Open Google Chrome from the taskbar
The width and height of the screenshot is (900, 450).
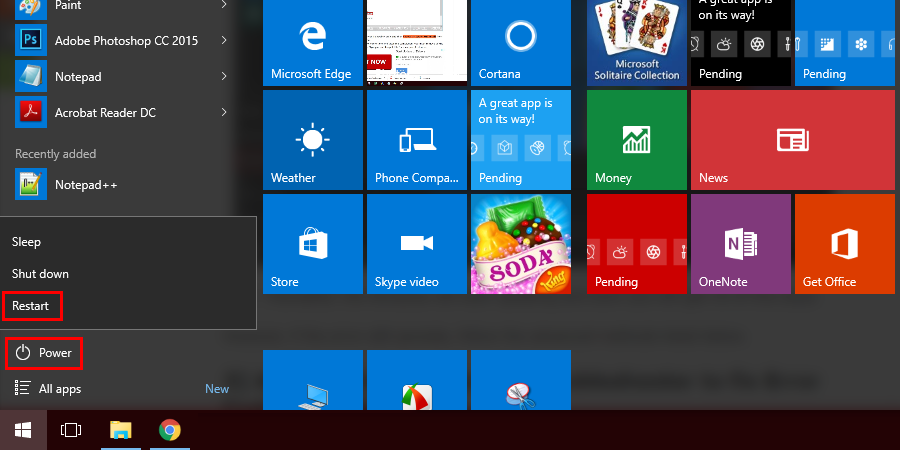170,430
